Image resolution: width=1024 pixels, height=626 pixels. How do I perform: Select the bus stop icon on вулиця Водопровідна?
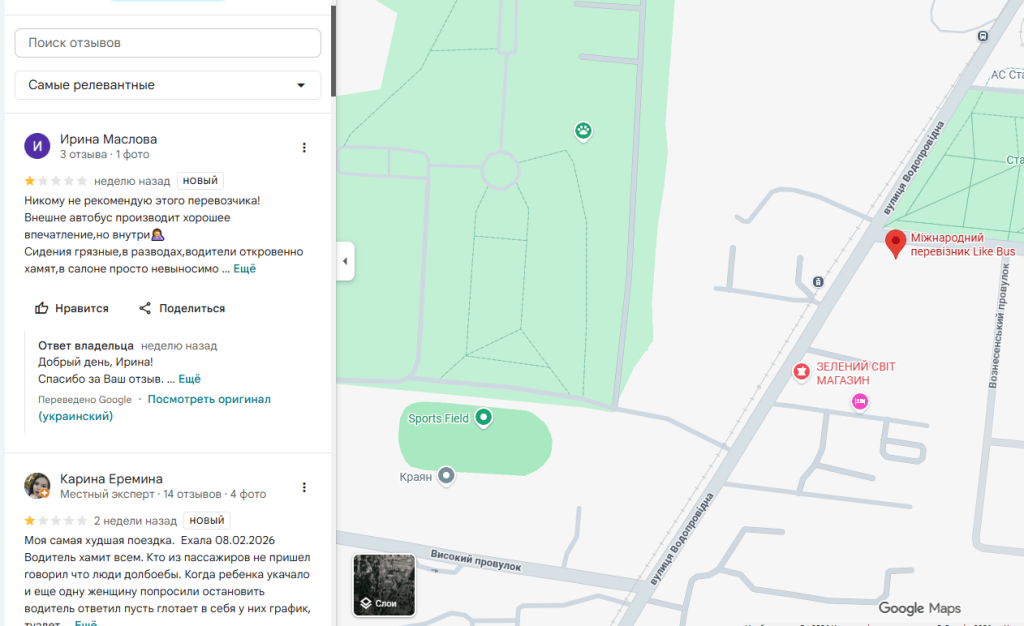click(x=818, y=282)
